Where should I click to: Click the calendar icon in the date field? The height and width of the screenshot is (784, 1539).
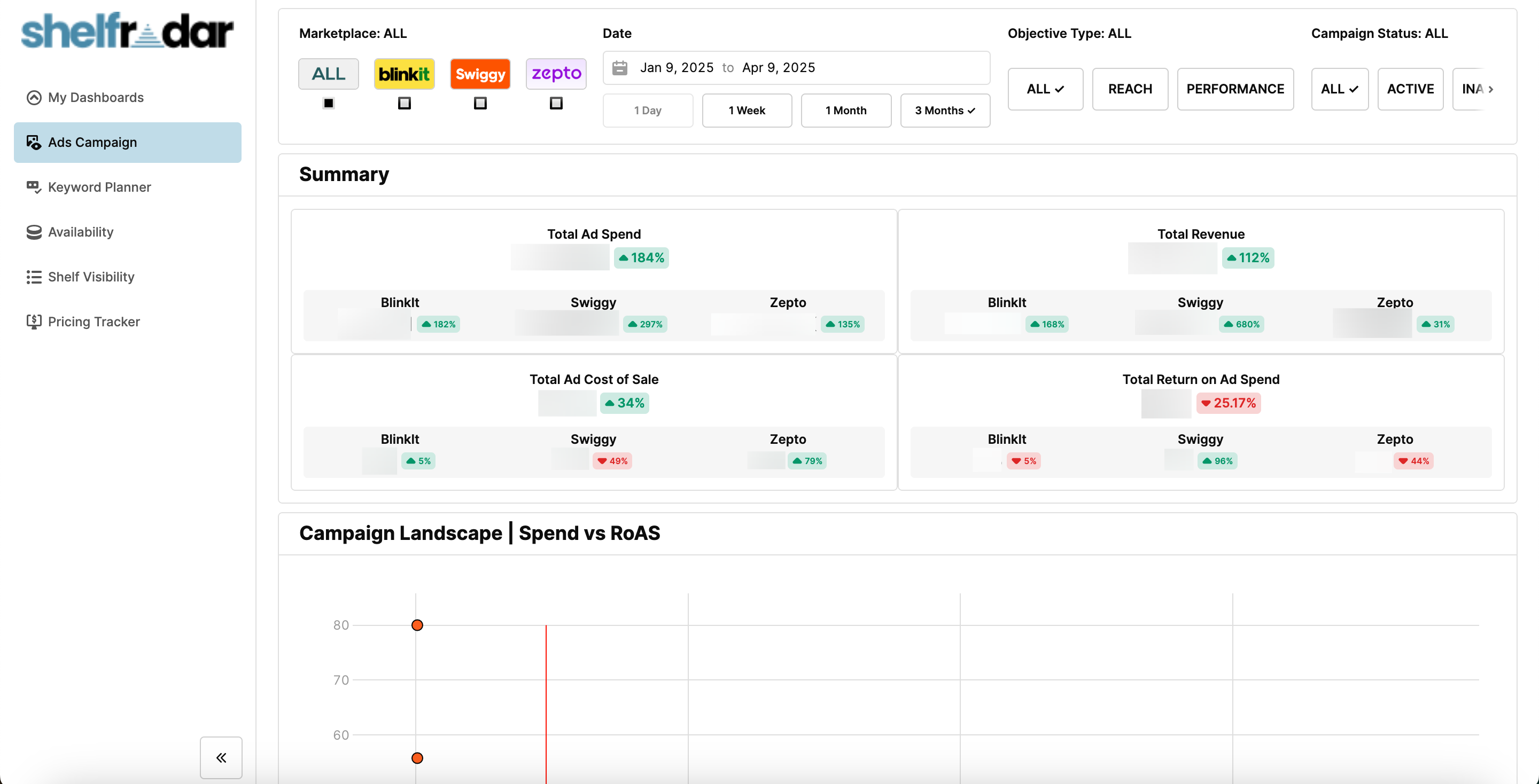click(x=620, y=67)
